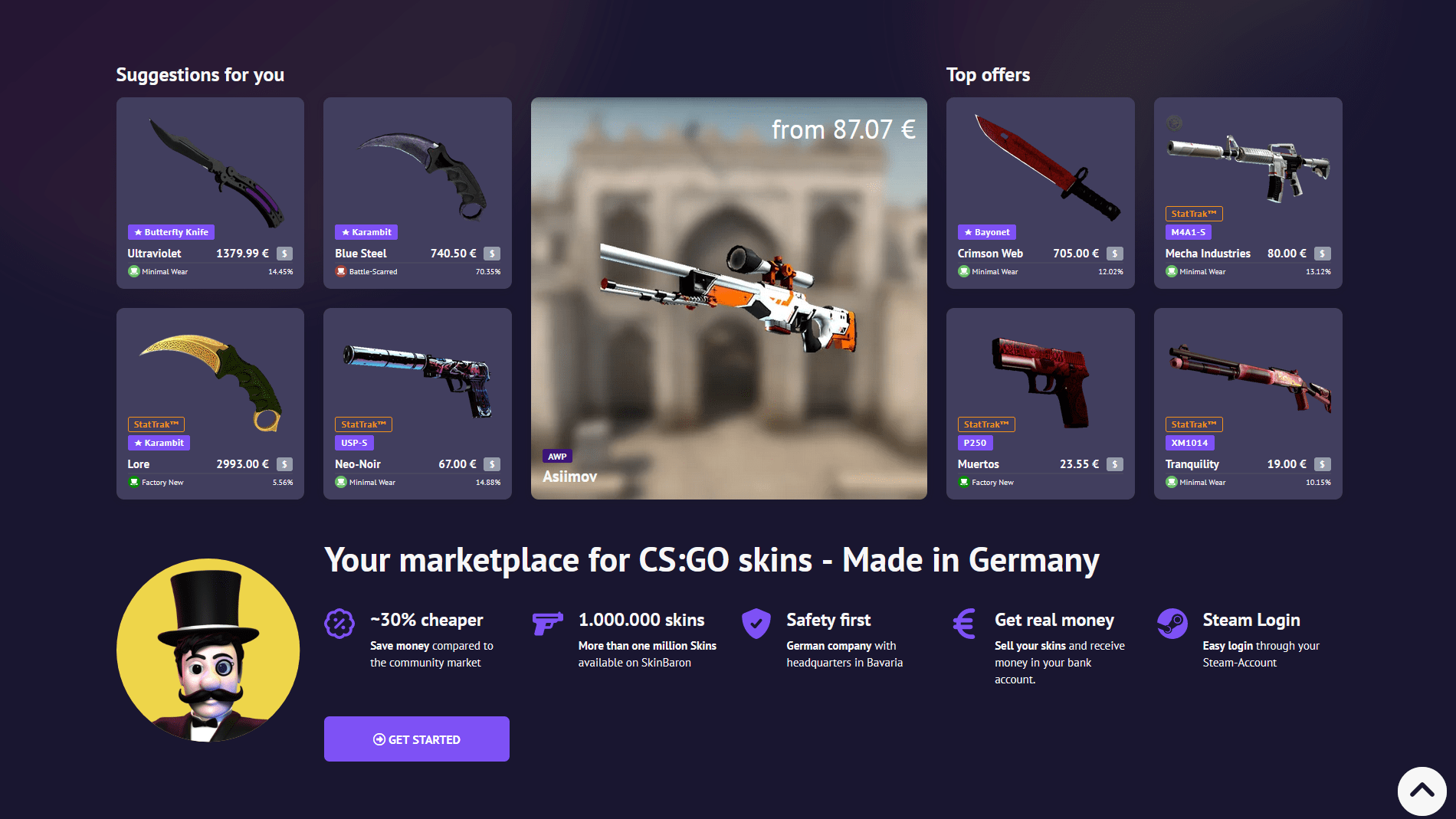Click the top-hat mascot avatar
The width and height of the screenshot is (1456, 819).
(208, 650)
